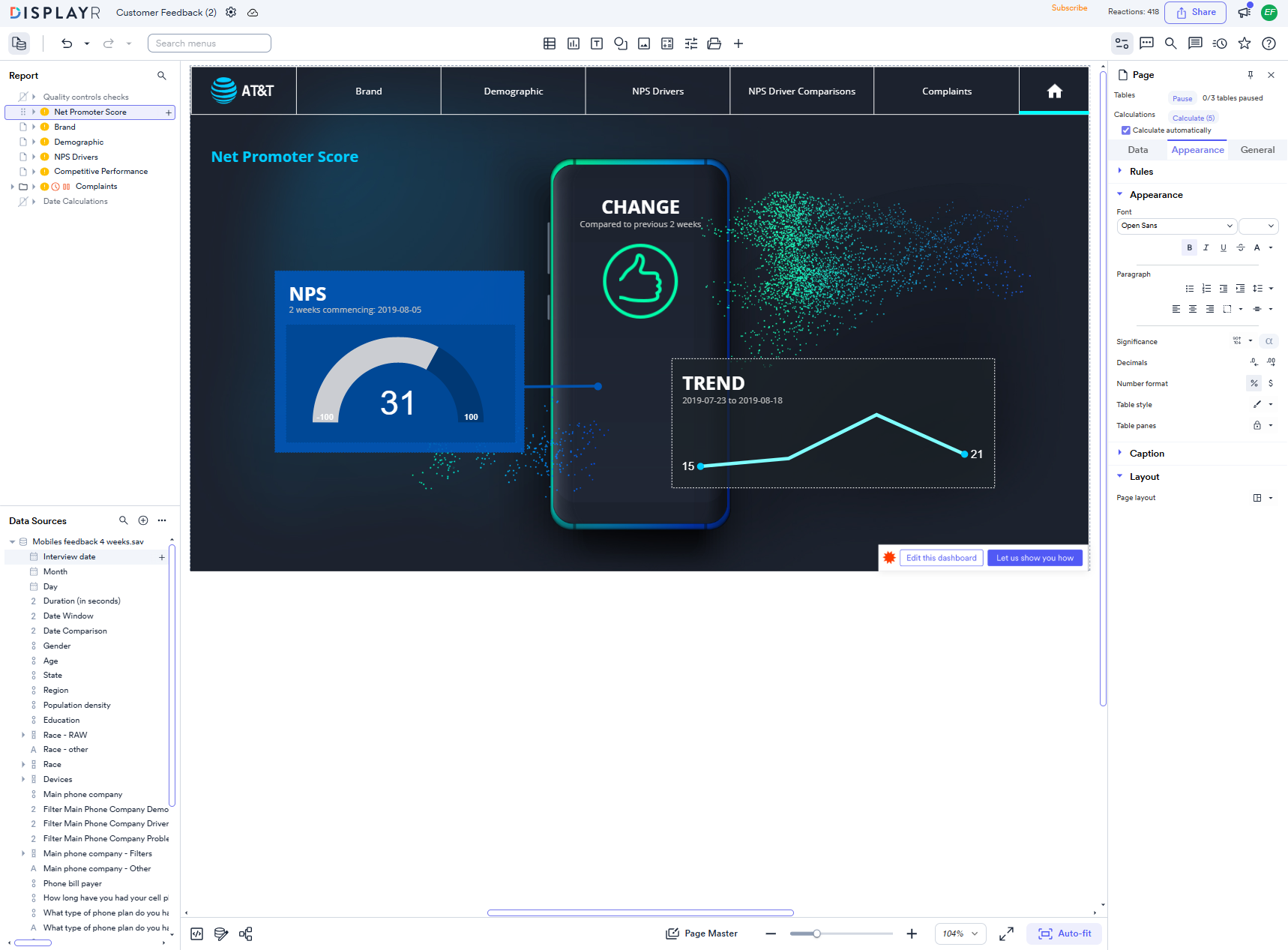Click the zoom slider handle
The height and width of the screenshot is (950, 1288).
click(816, 934)
